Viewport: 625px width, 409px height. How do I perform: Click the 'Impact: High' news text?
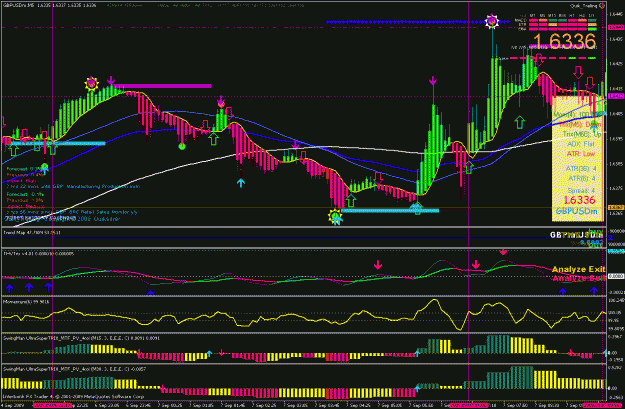pos(21,181)
